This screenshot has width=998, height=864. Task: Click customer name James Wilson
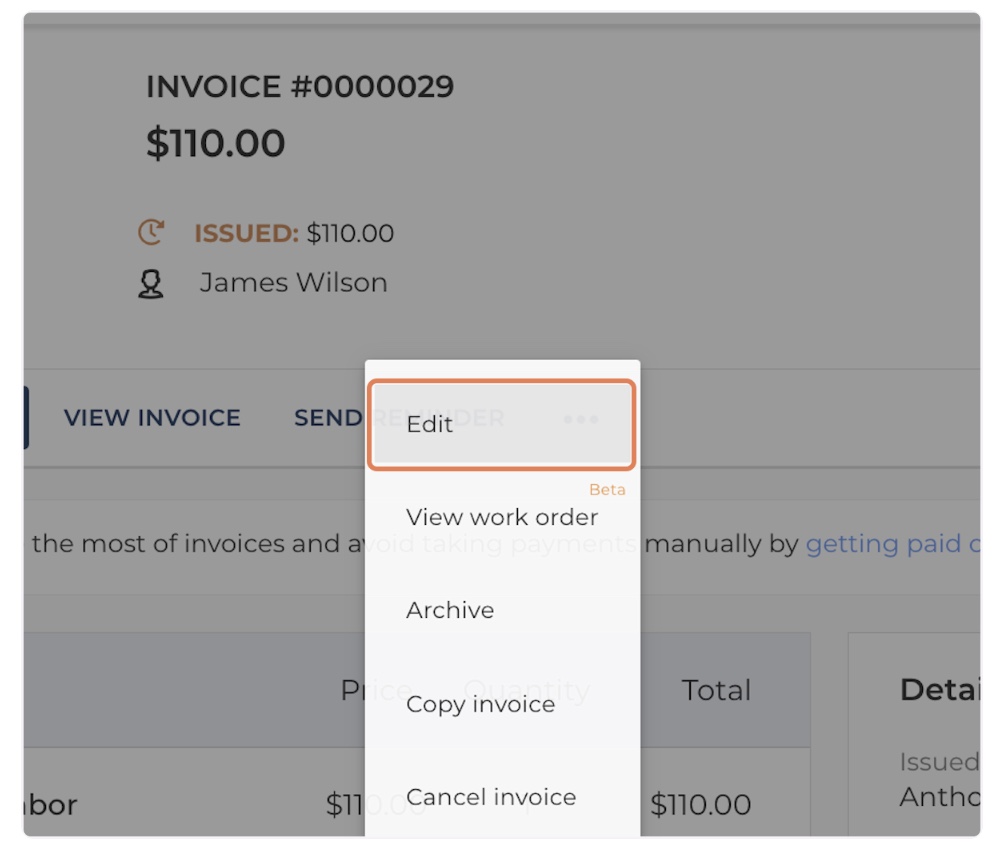pyautogui.click(x=293, y=283)
